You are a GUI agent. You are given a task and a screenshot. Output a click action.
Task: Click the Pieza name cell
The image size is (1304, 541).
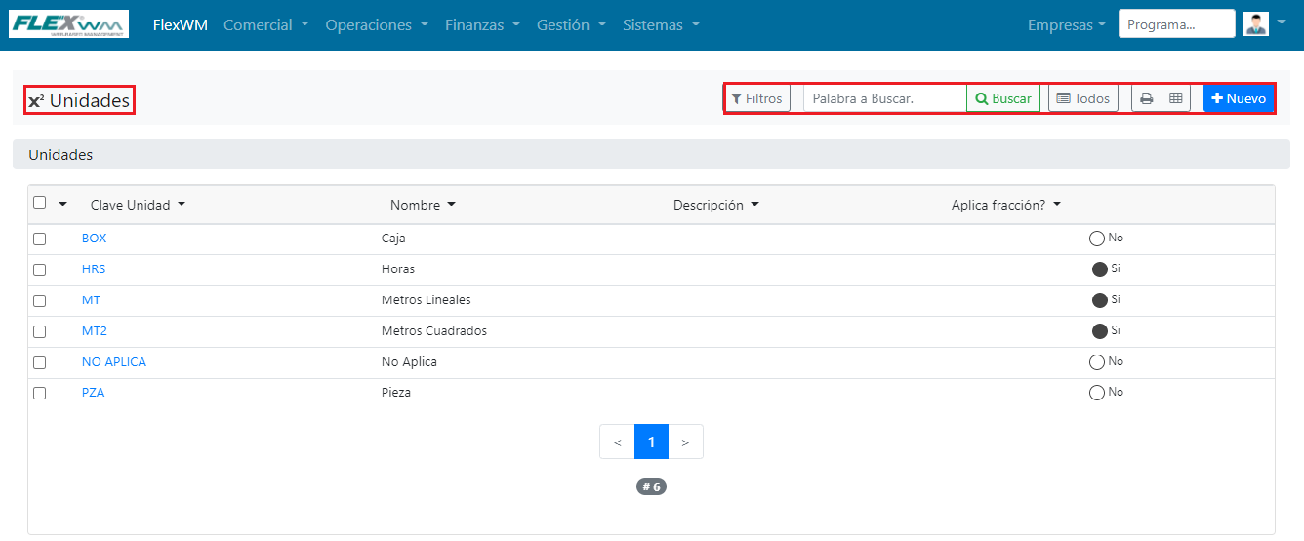tap(396, 393)
